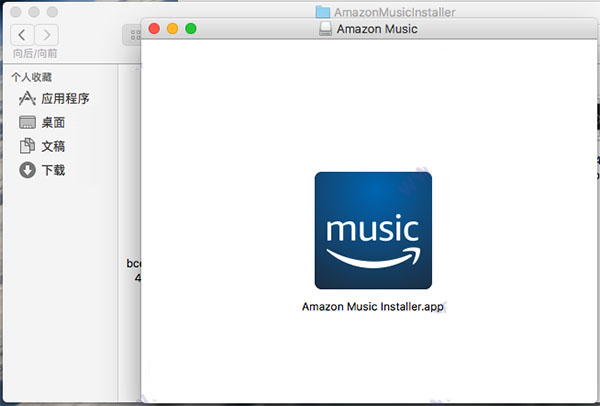Click the AmazonMusicInstaller folder icon in Finder title
The height and width of the screenshot is (406, 600).
click(x=323, y=11)
